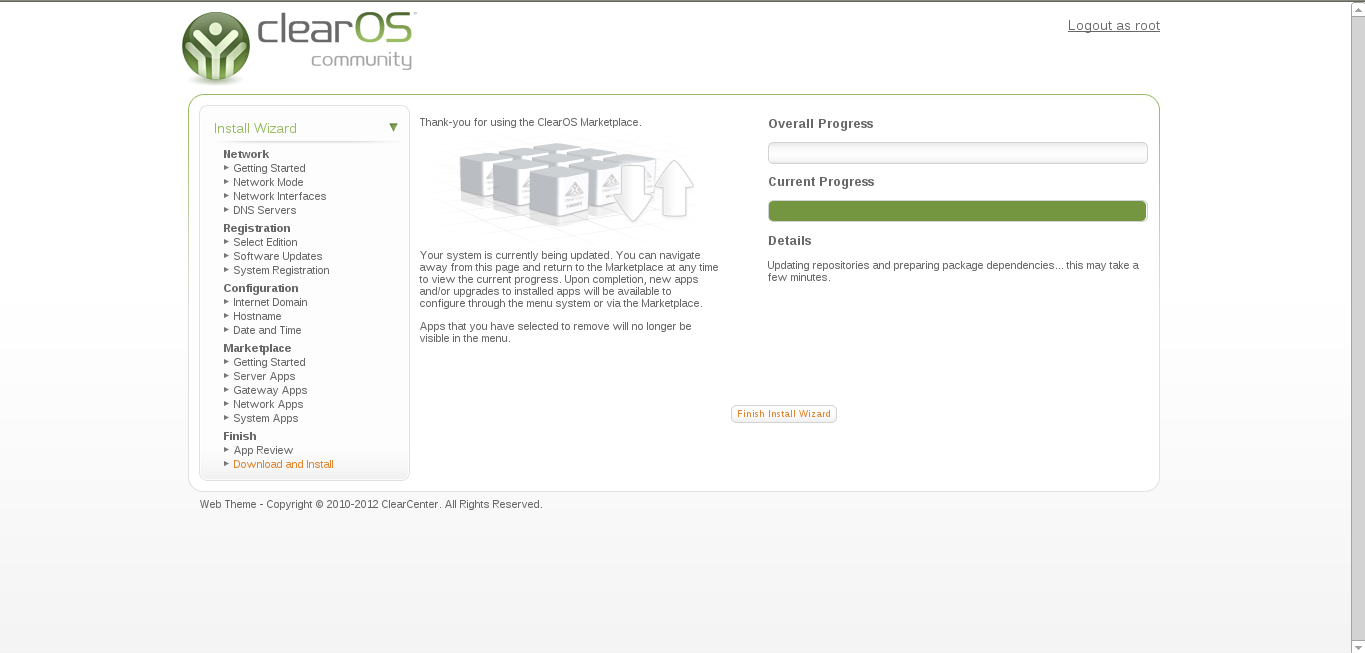
Task: Click the Details heading
Action: [x=790, y=241]
